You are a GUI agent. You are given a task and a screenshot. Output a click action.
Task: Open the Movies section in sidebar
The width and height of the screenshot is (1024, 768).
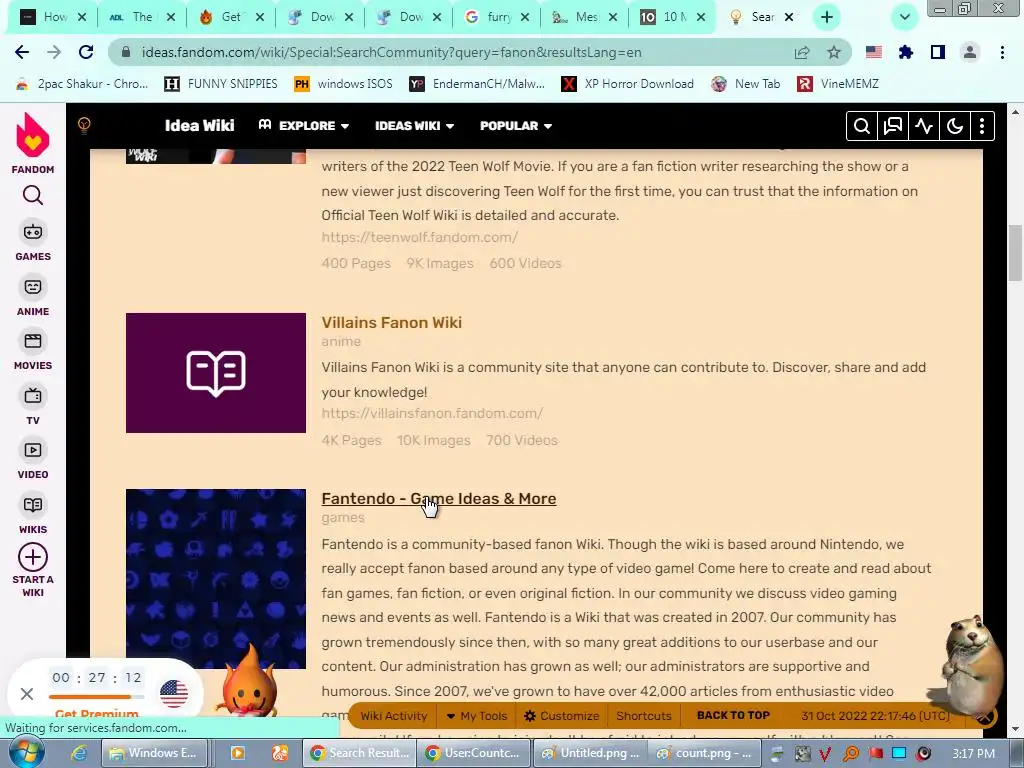tap(33, 351)
